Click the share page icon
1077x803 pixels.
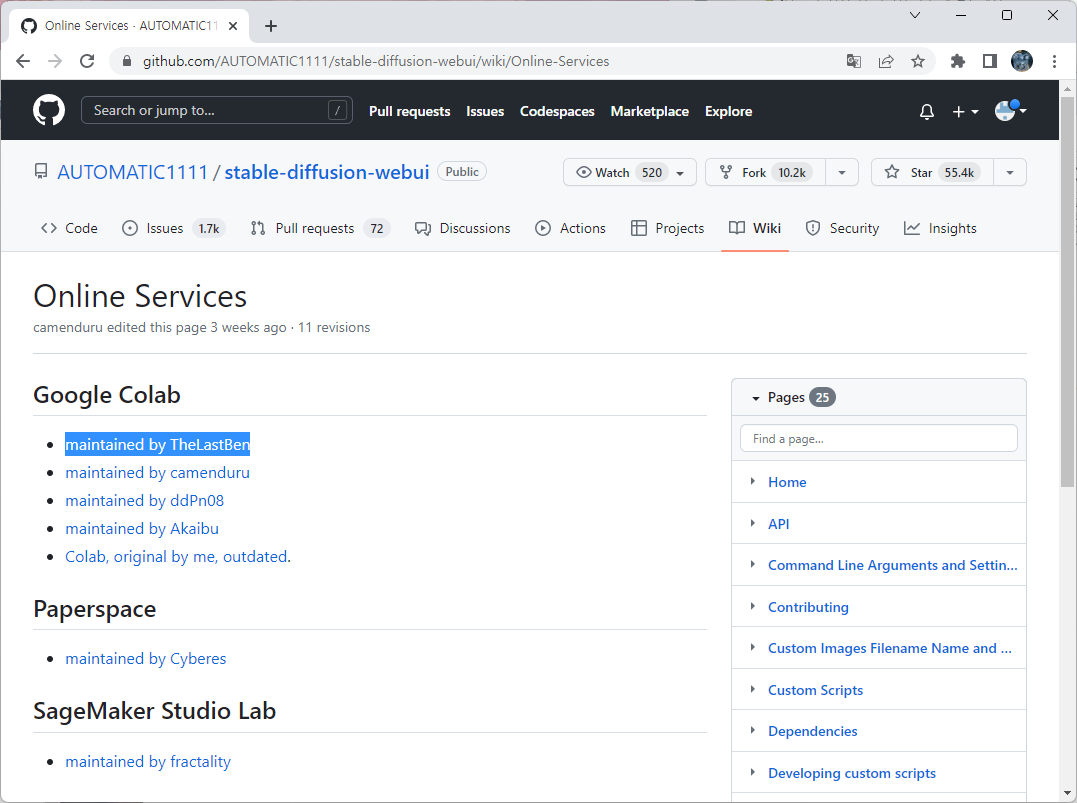click(x=886, y=61)
